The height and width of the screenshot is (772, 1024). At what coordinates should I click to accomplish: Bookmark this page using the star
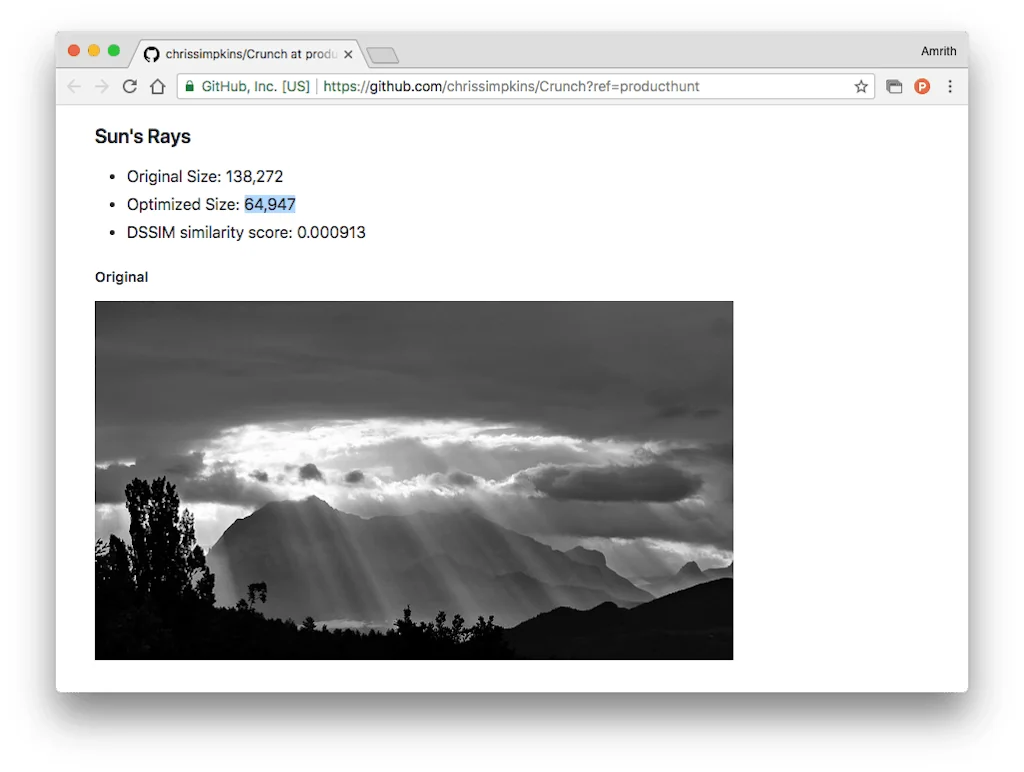coord(861,86)
